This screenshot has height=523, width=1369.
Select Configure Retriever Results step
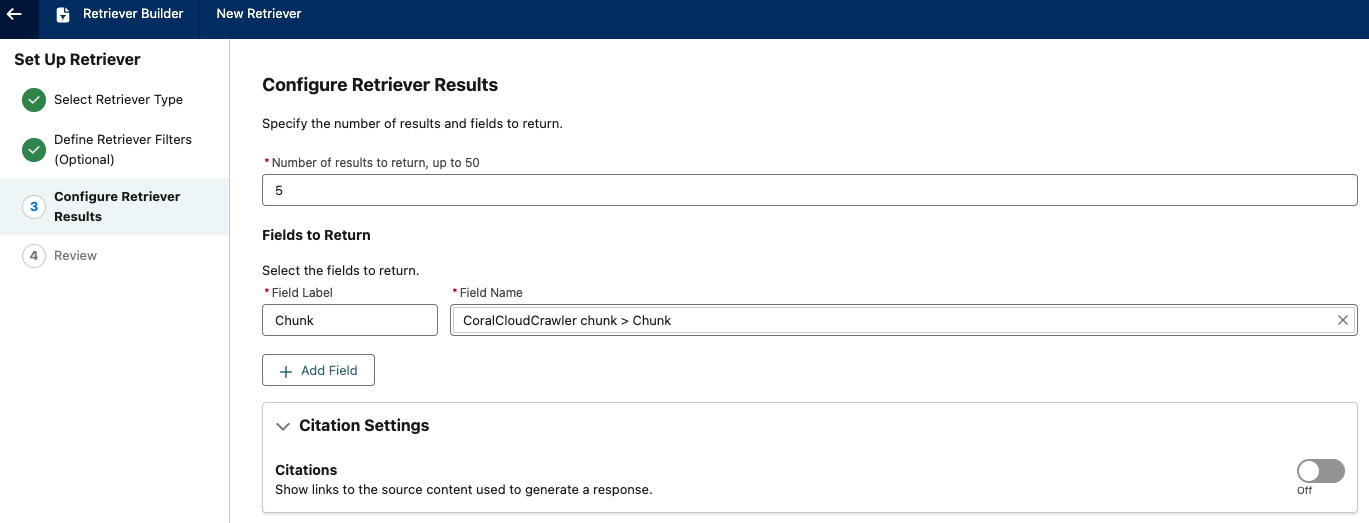tap(117, 207)
